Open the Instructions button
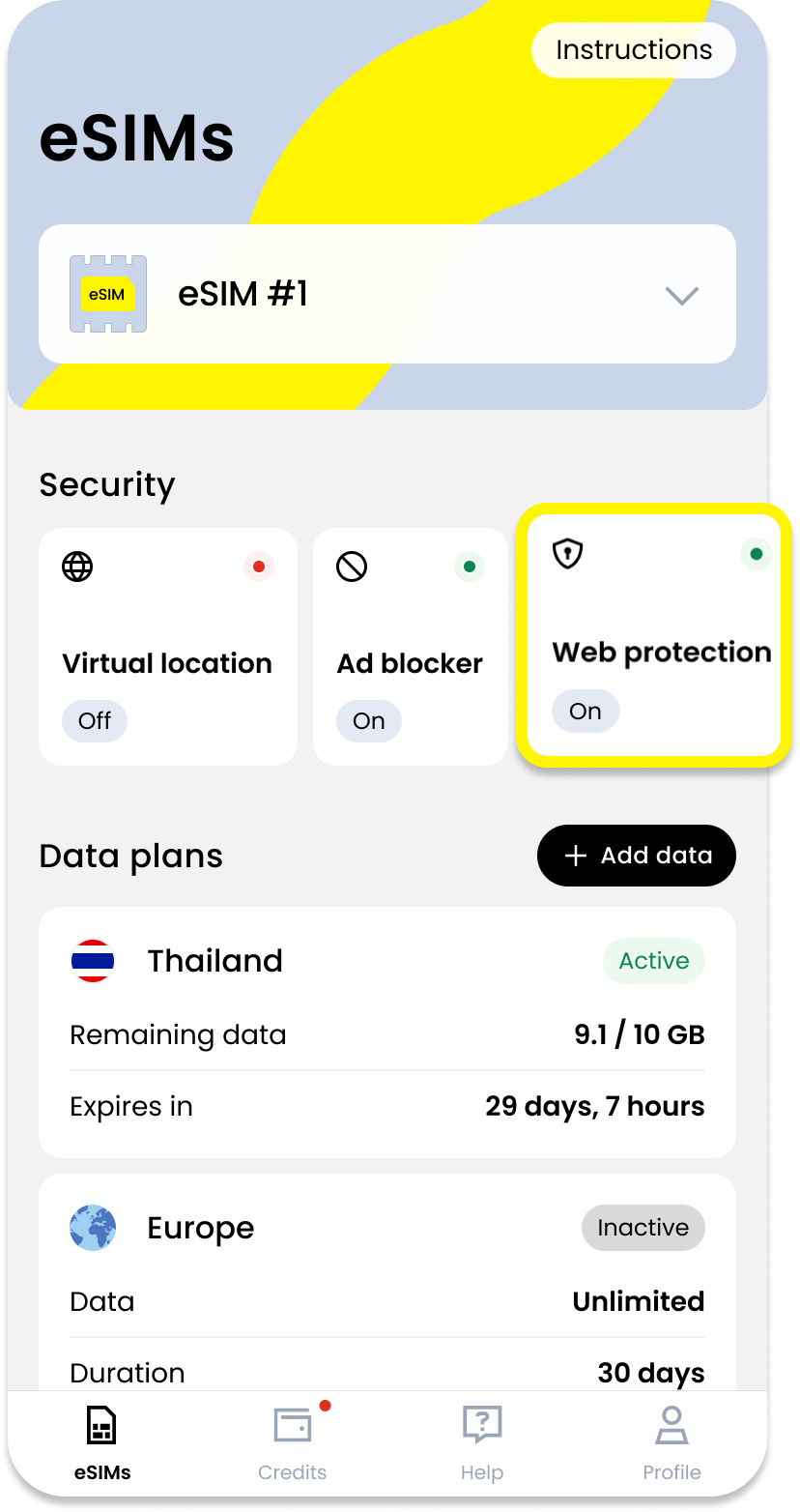The image size is (800, 1512). [634, 50]
